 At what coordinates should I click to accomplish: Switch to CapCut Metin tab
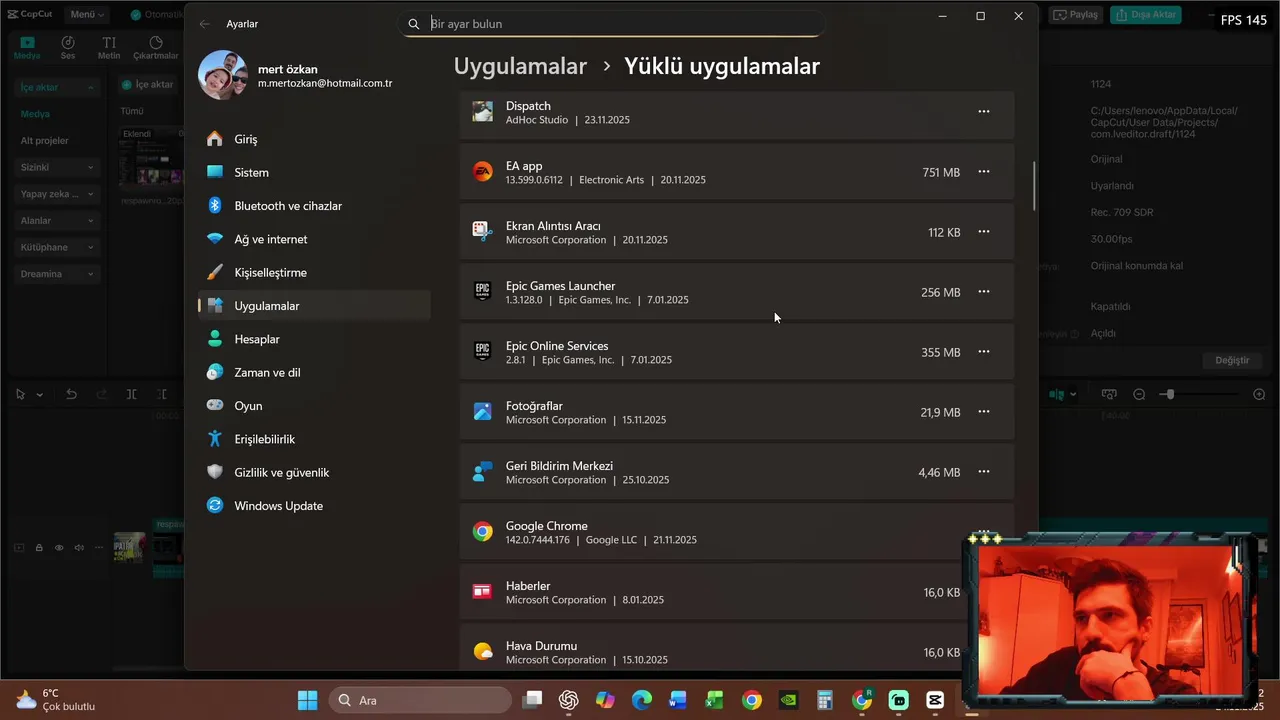point(109,48)
